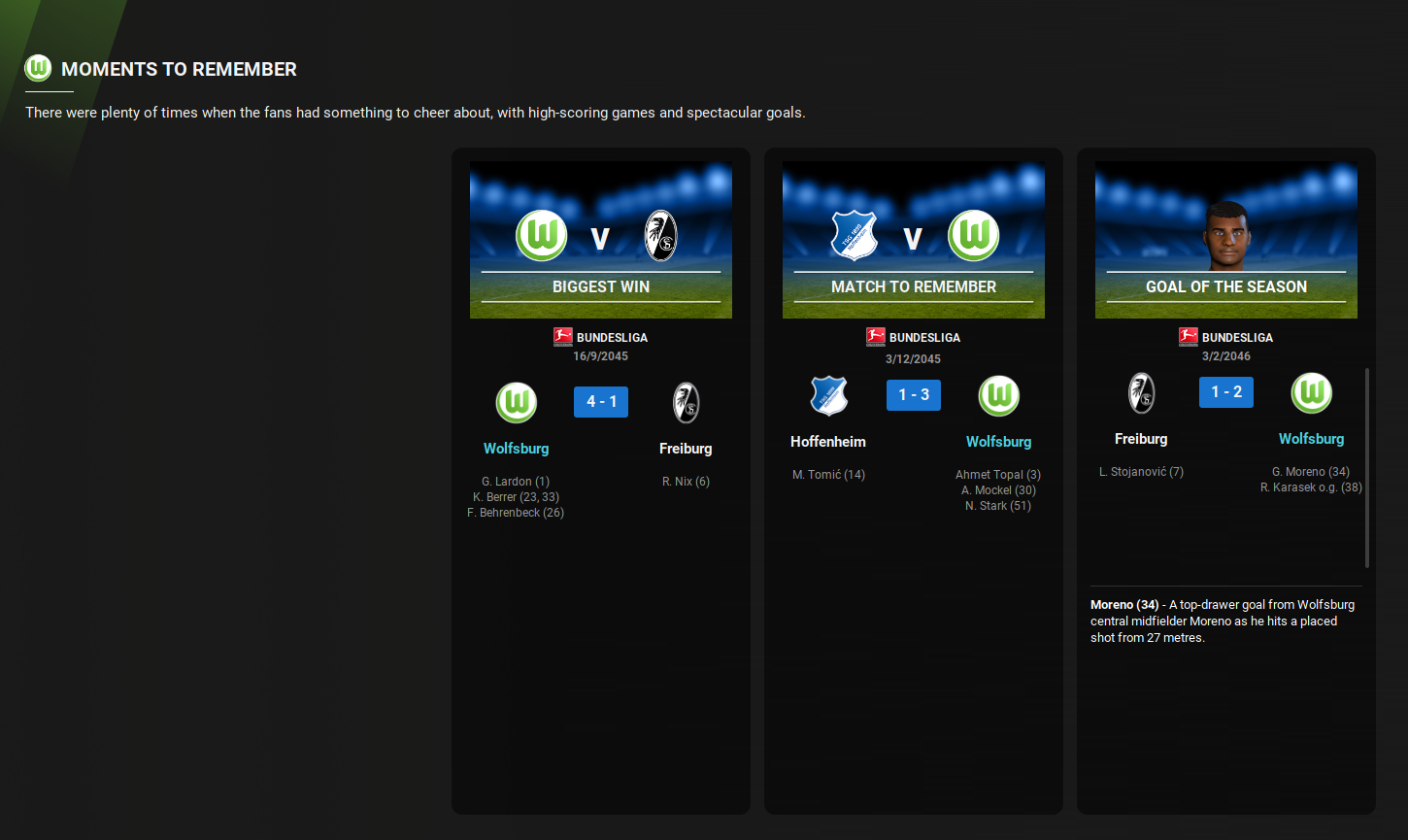Click the Wolfsburg logo beside Moments to Remember
The image size is (1408, 840).
point(38,68)
